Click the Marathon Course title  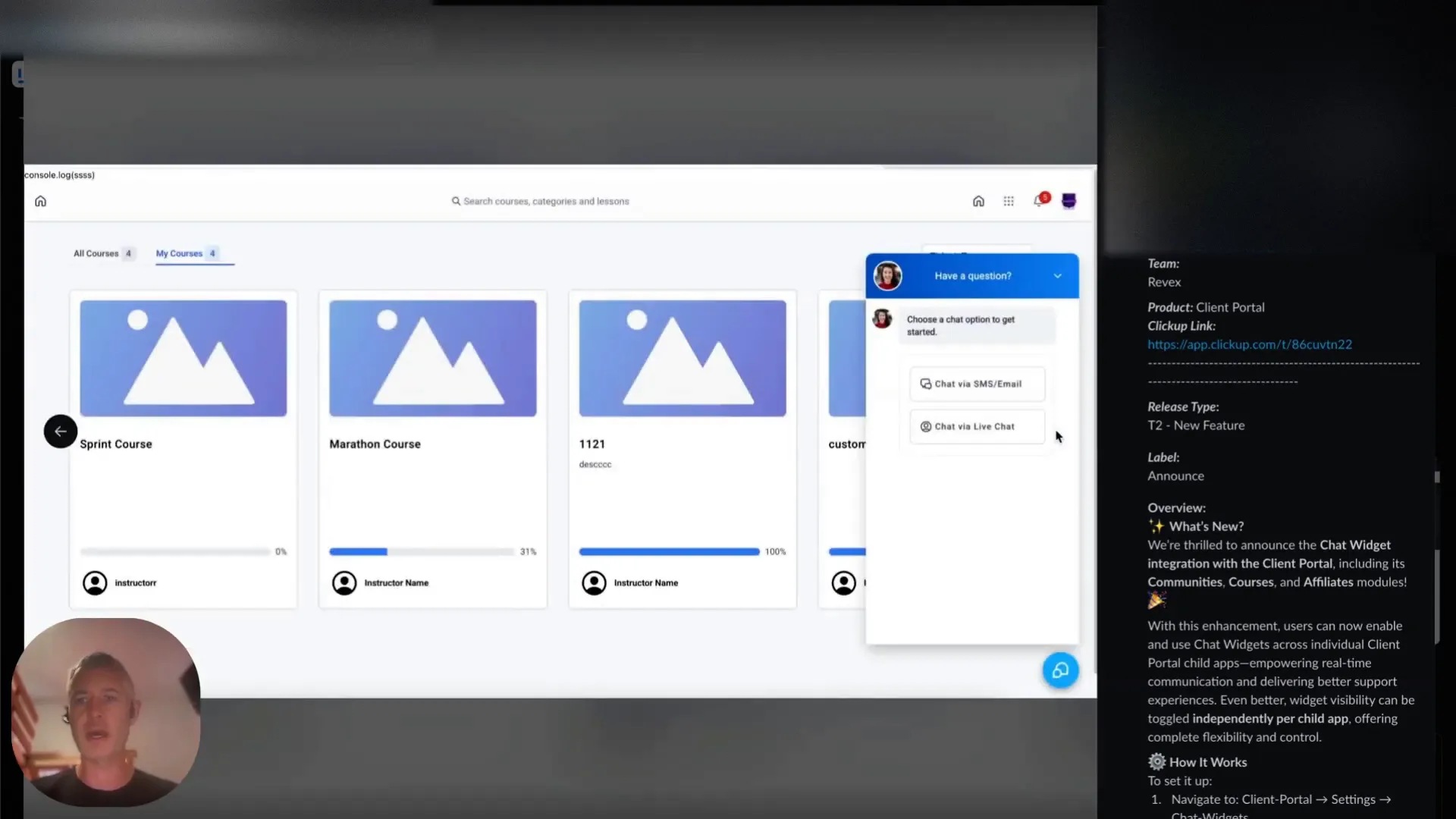coord(375,444)
